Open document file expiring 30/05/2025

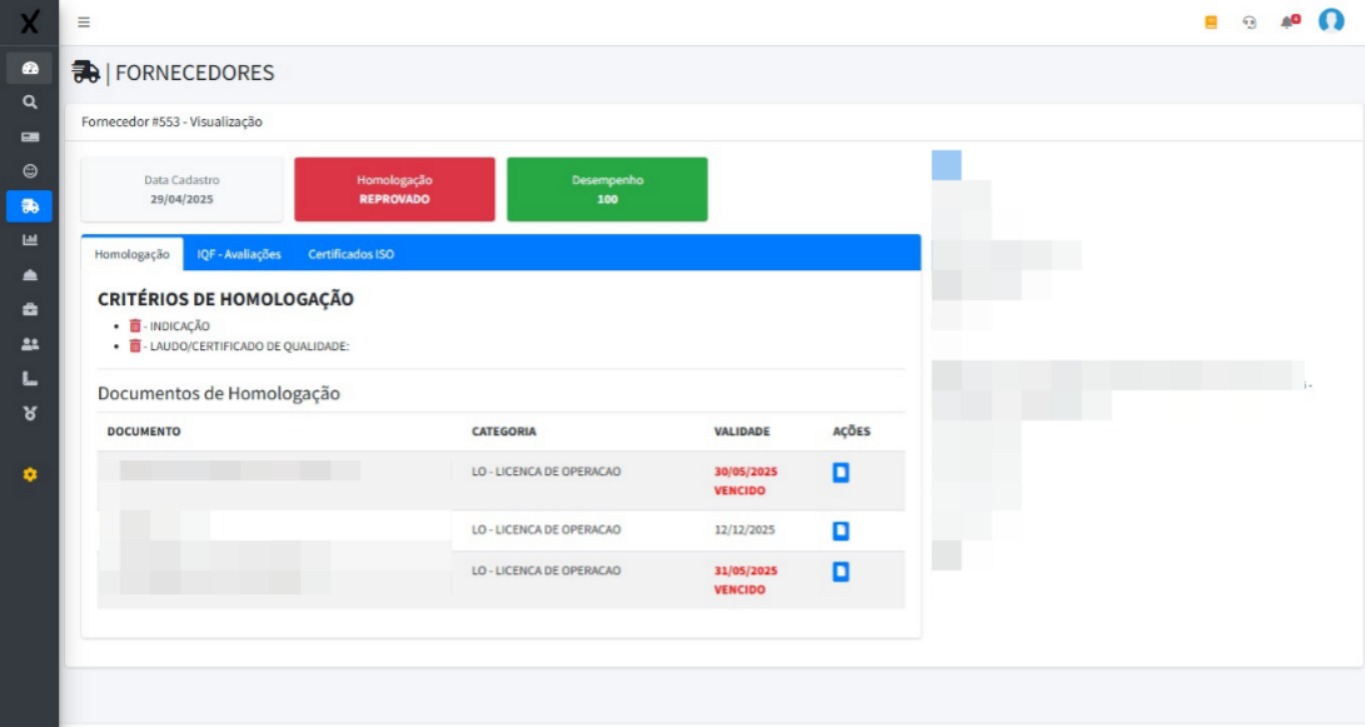[841, 473]
